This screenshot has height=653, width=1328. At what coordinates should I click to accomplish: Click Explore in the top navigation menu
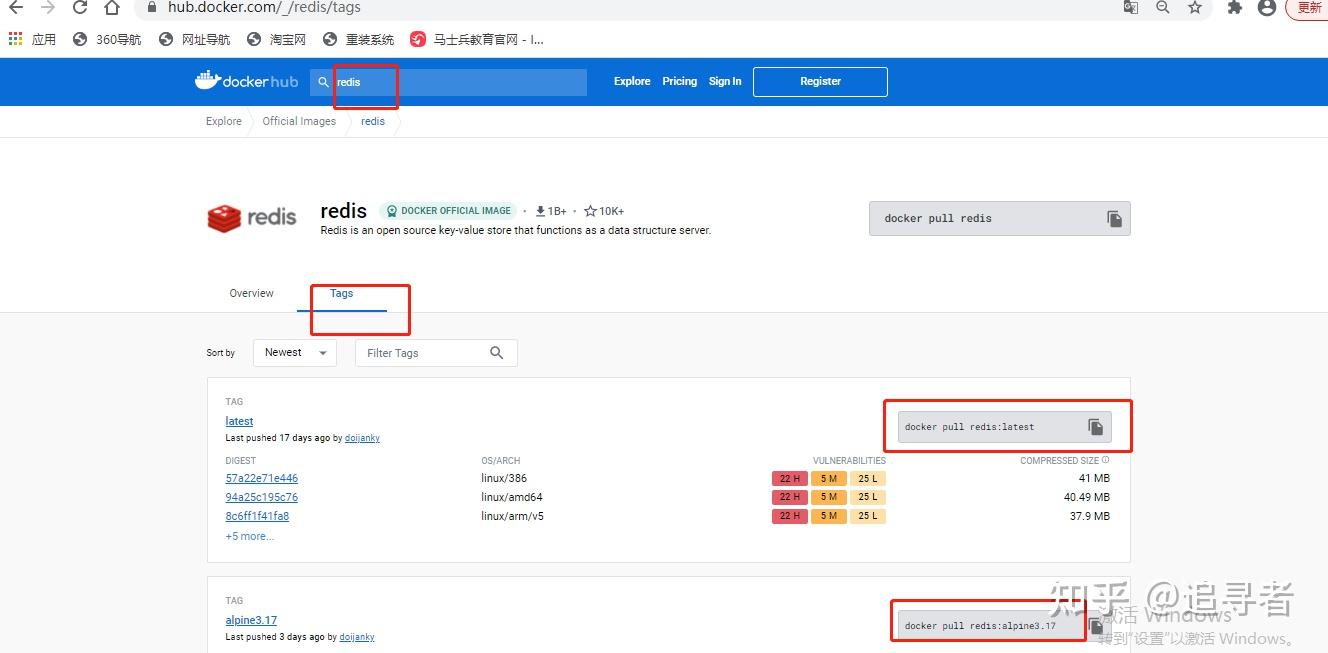[631, 81]
